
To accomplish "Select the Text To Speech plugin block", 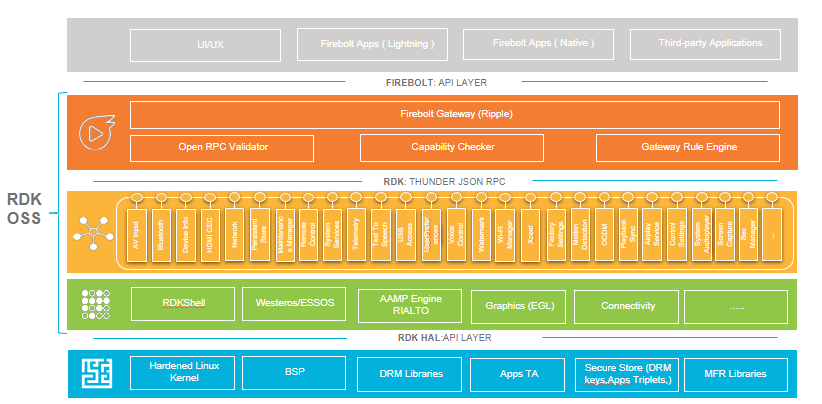I will coord(380,235).
